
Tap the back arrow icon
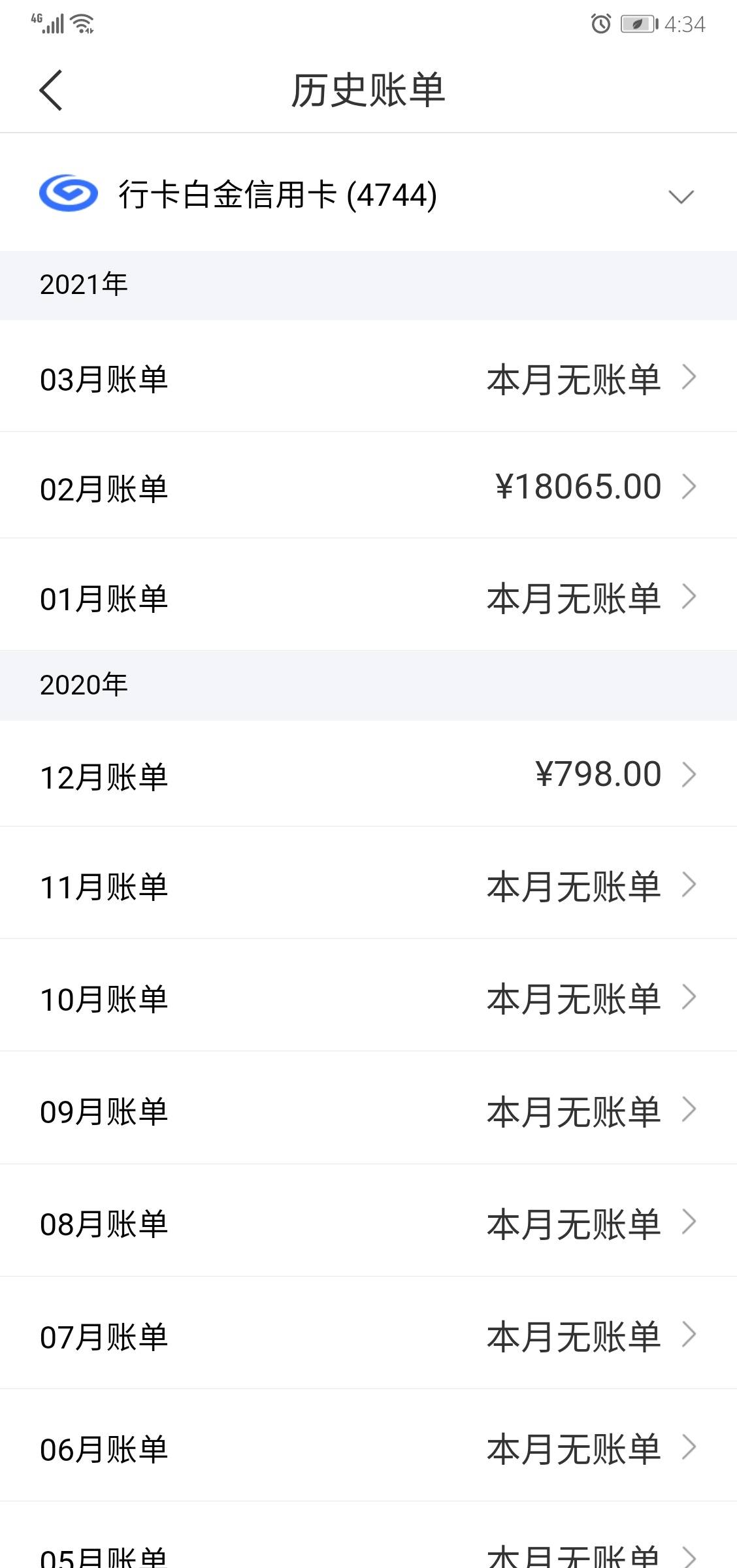tap(51, 90)
